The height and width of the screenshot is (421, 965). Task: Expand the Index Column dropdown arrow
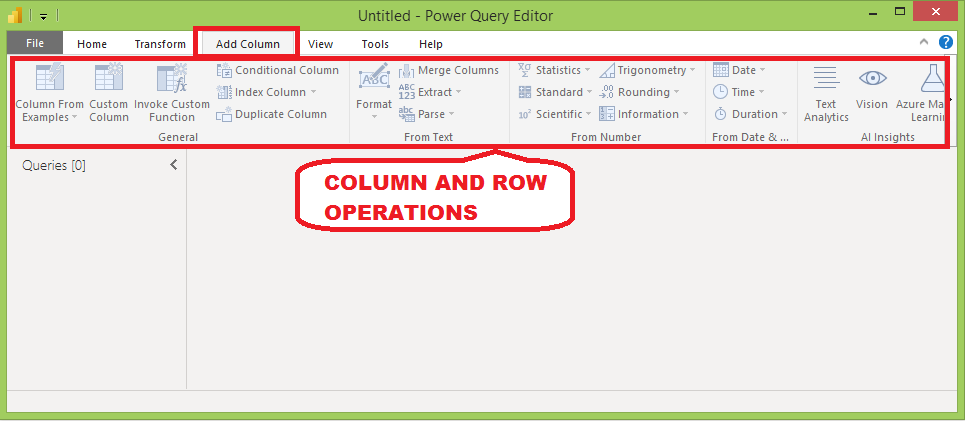click(313, 92)
